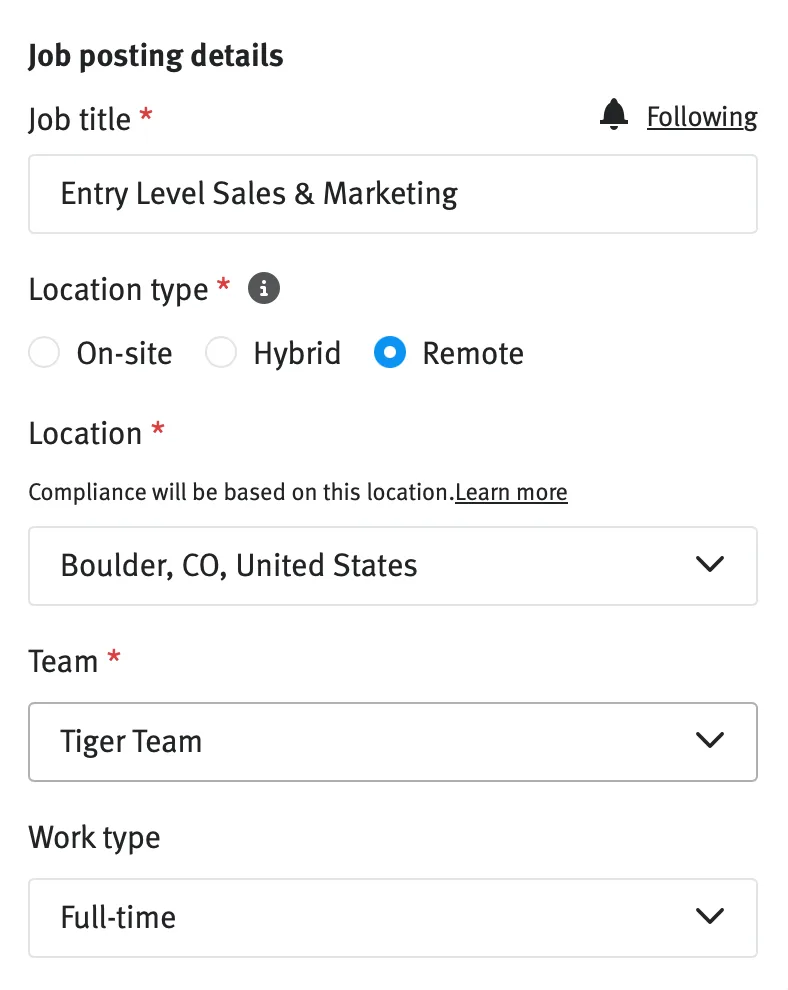Viewport: 788px width, 990px height.
Task: Focus the Job title input field
Action: pyautogui.click(x=393, y=194)
